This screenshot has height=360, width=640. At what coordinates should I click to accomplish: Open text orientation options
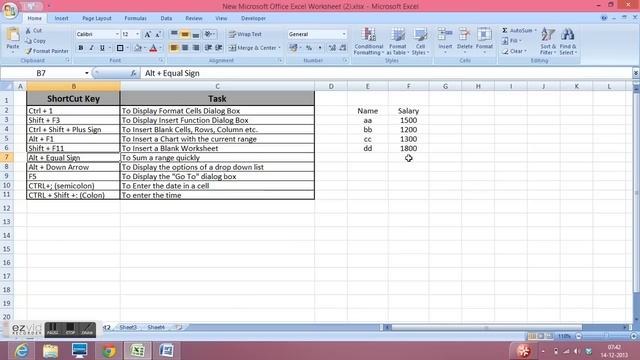tap(209, 34)
